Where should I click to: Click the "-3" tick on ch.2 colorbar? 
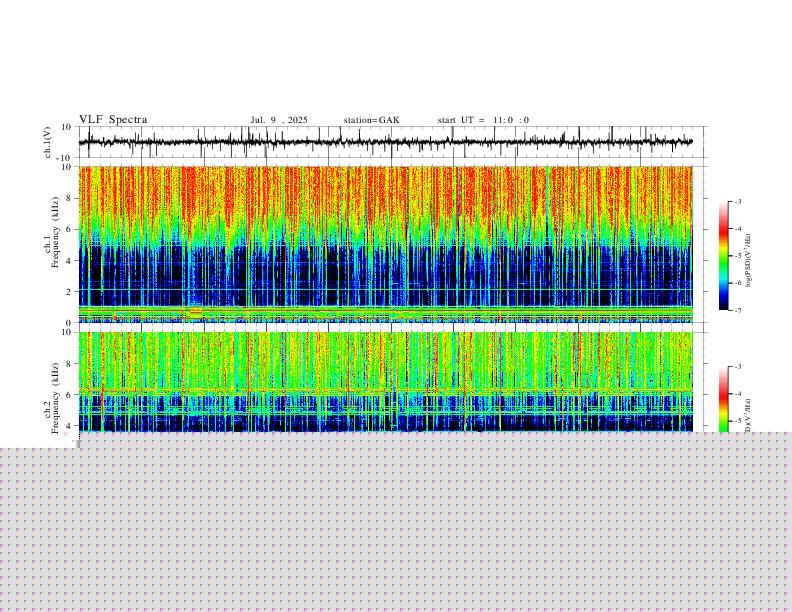click(x=738, y=367)
